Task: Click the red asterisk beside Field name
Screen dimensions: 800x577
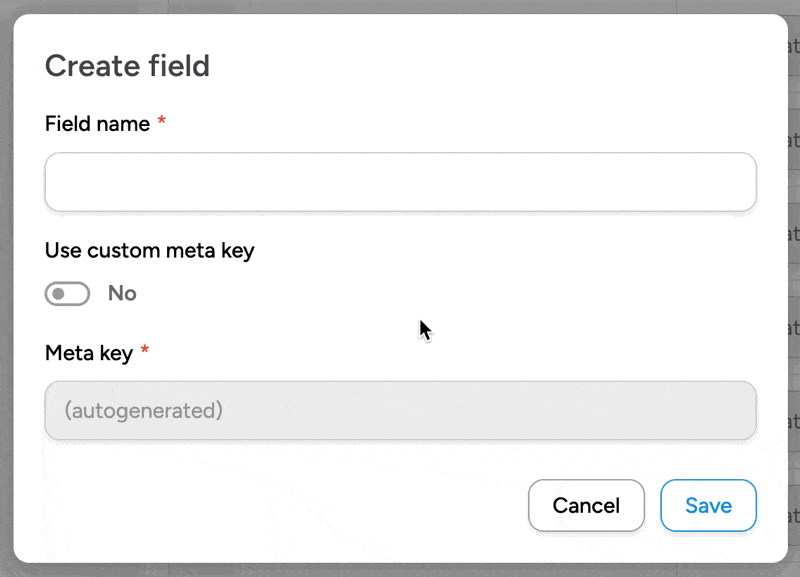Action: pyautogui.click(x=162, y=123)
